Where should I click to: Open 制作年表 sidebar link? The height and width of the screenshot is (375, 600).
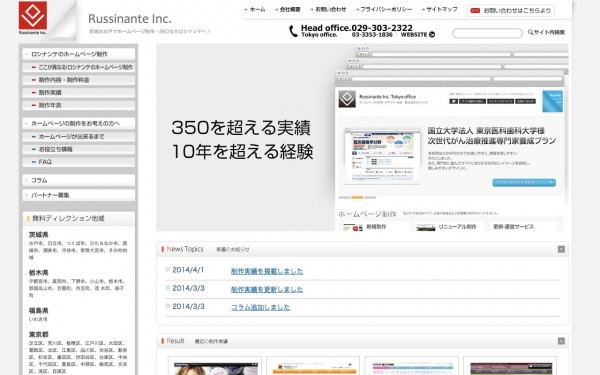click(79, 105)
